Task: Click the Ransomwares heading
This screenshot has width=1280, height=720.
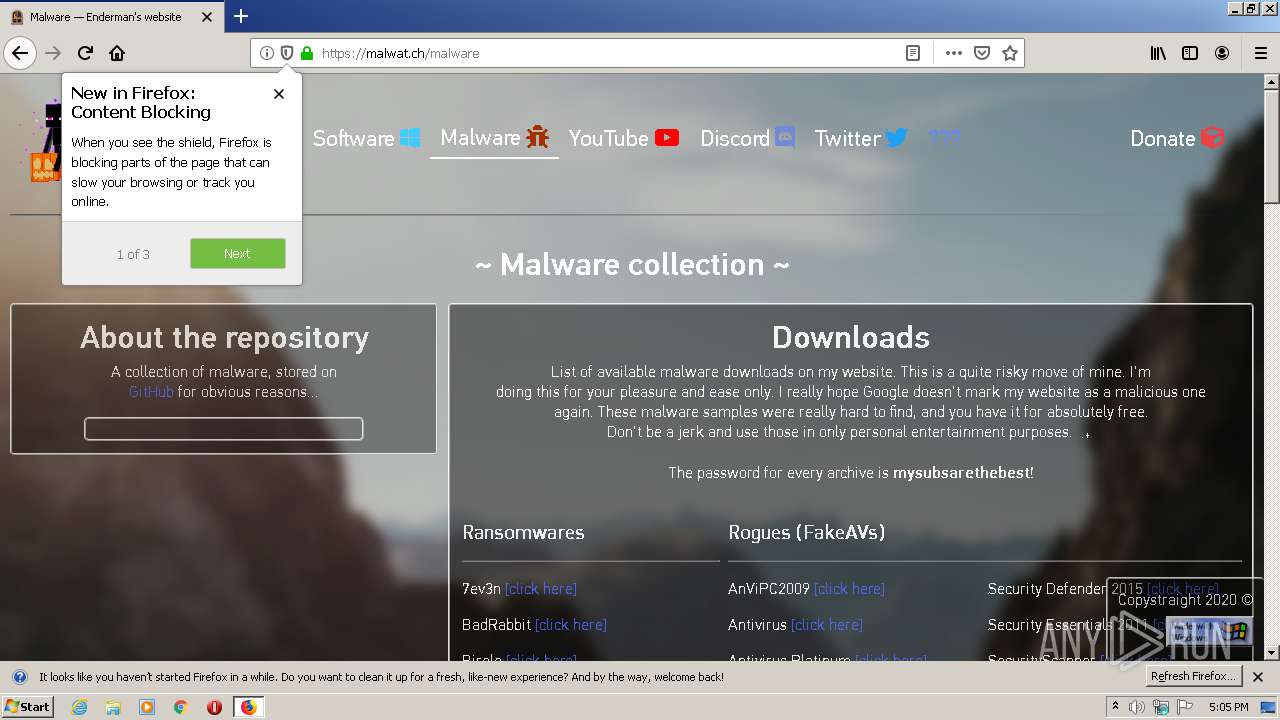Action: [523, 532]
